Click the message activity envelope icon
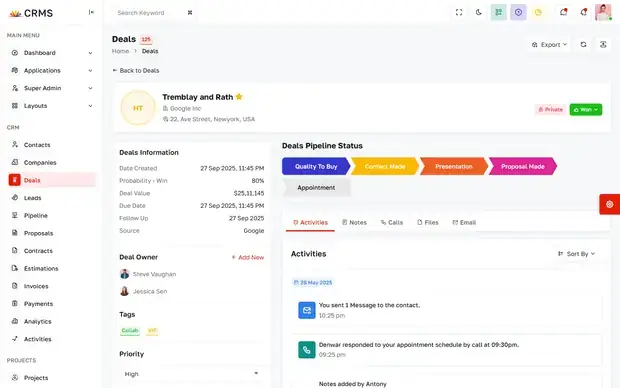This screenshot has height=388, width=620. 307,310
